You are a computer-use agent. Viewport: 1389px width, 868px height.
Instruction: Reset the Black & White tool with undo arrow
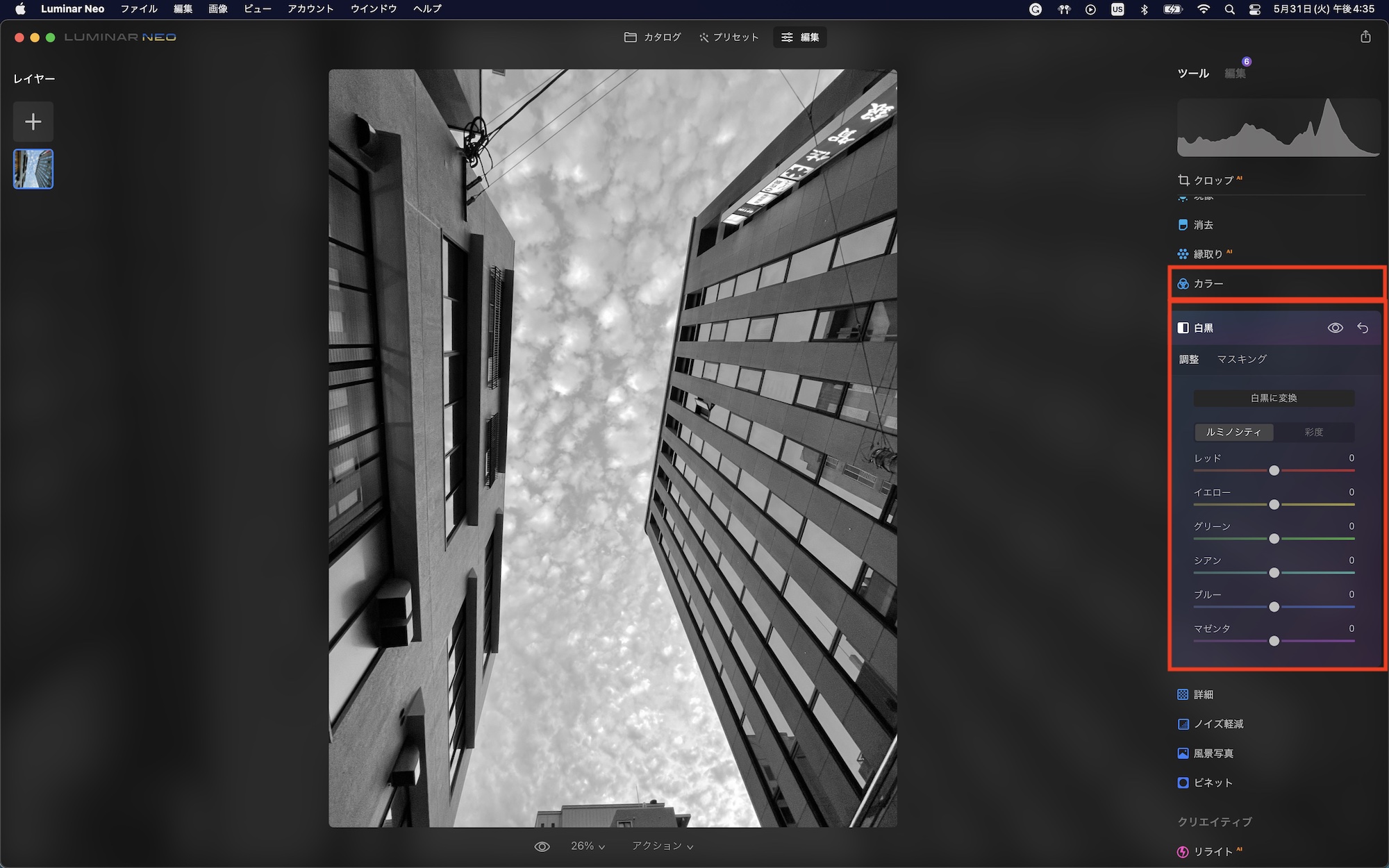[1363, 328]
